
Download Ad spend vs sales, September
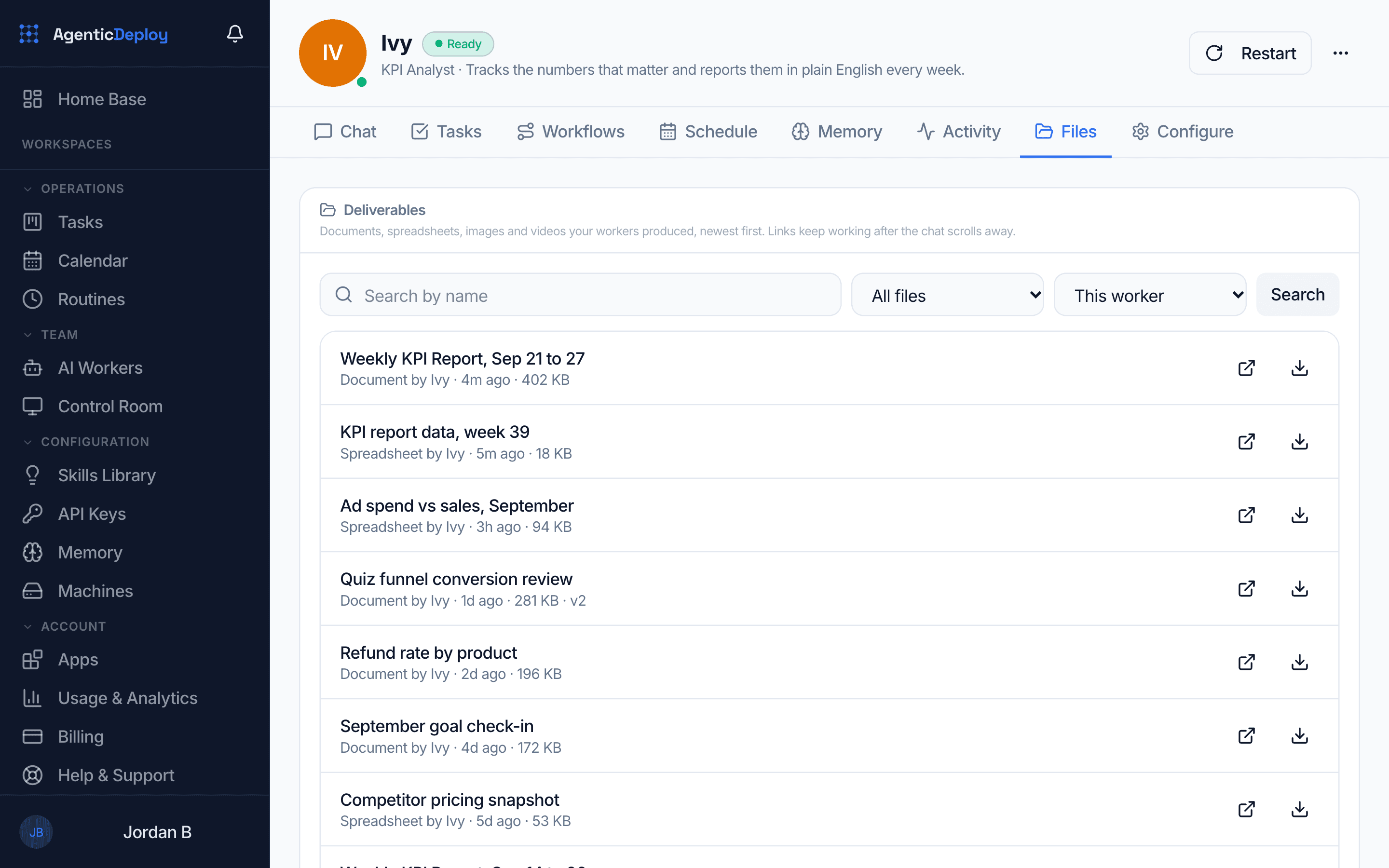[x=1299, y=515]
